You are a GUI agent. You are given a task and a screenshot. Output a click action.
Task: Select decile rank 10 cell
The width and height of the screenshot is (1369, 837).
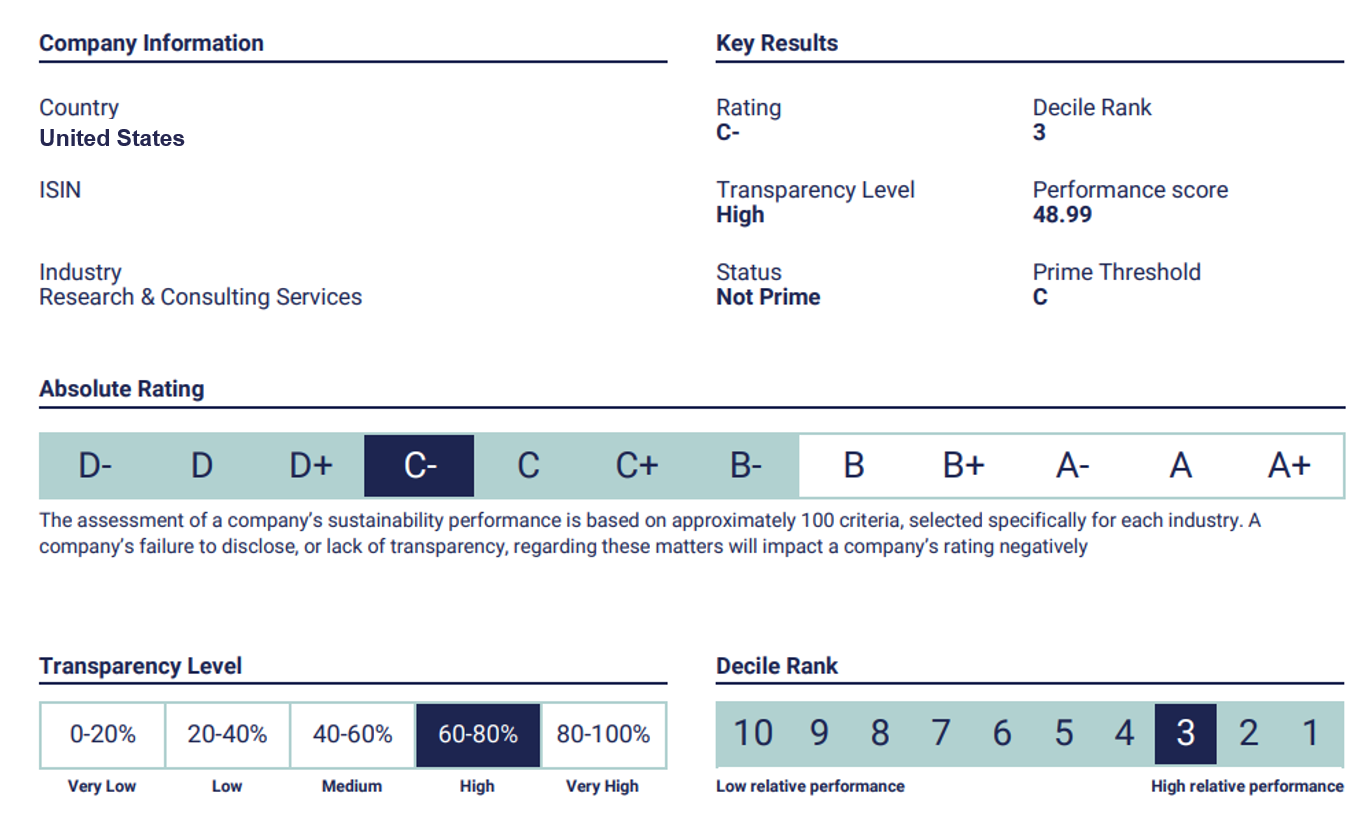[x=753, y=734]
